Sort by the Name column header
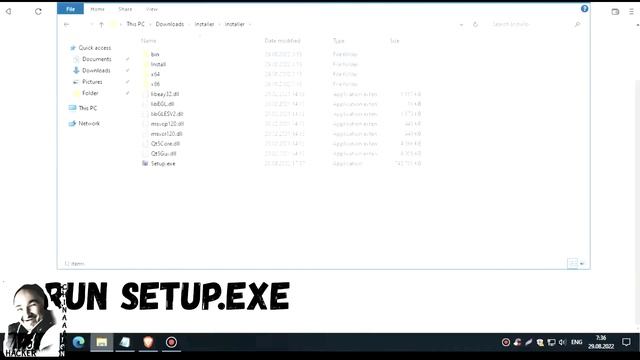Screen dimensions: 640x360 [149, 41]
